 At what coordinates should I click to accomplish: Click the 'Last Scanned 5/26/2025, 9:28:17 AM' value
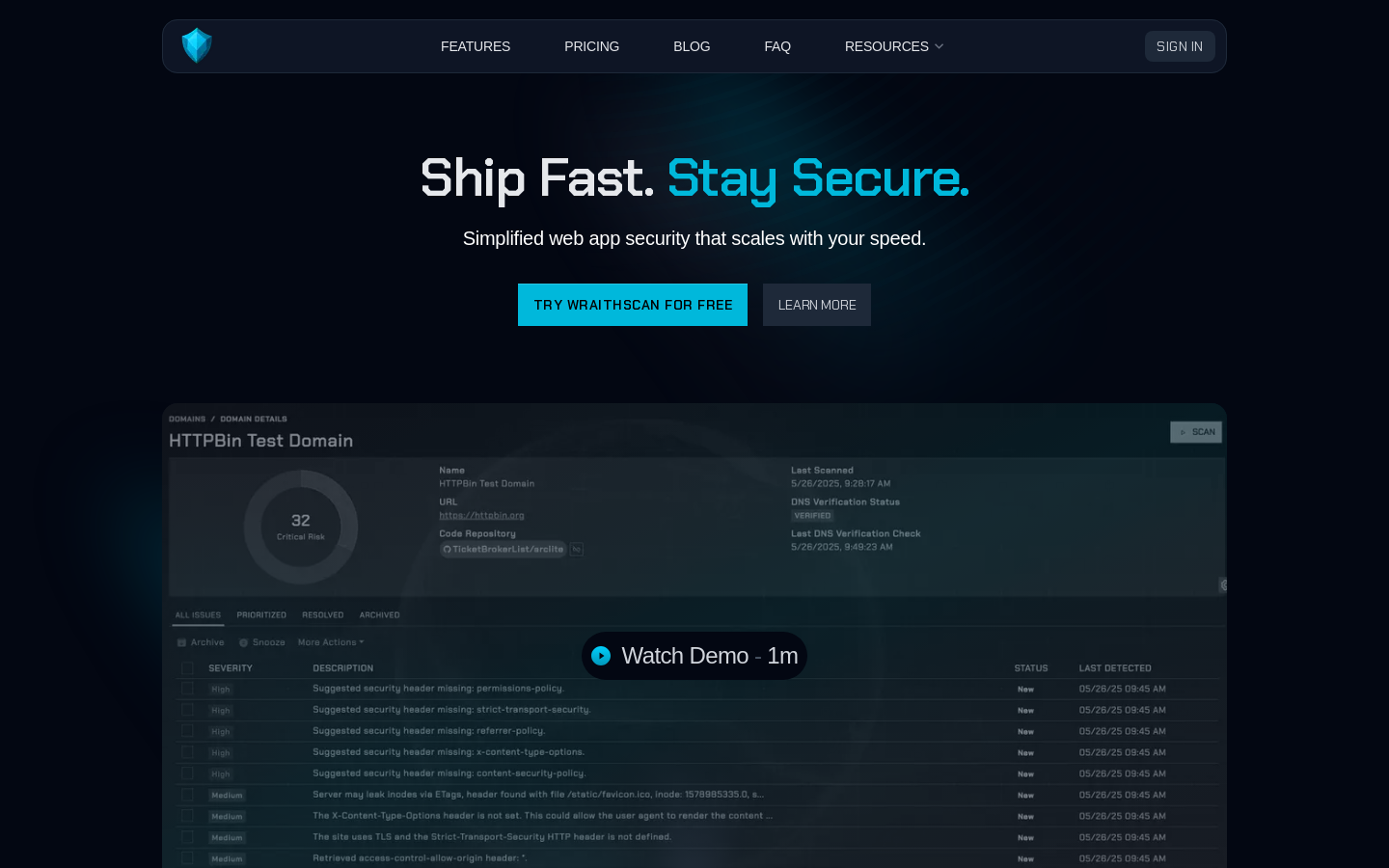pos(840,483)
